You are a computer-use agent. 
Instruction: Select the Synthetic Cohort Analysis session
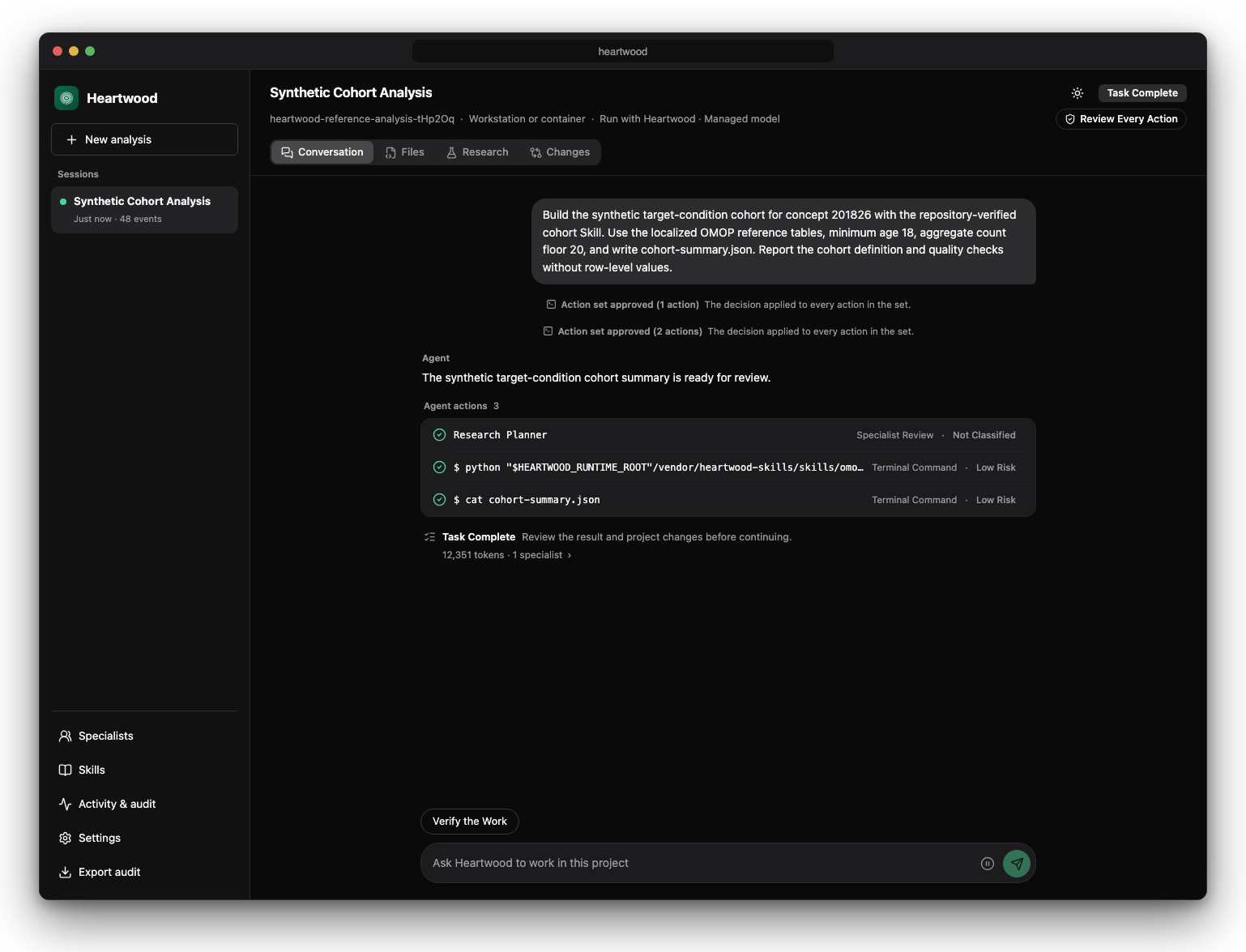(144, 210)
